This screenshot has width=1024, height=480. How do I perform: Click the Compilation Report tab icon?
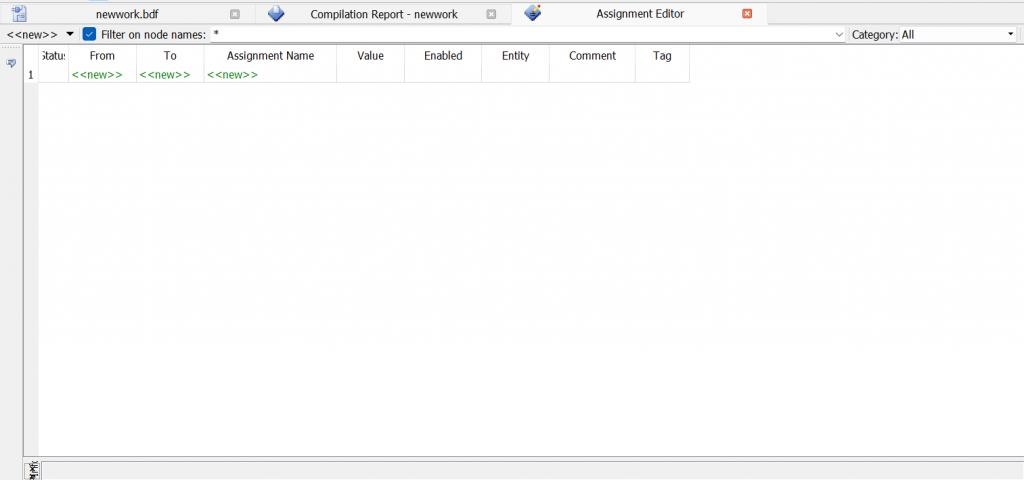pyautogui.click(x=276, y=13)
